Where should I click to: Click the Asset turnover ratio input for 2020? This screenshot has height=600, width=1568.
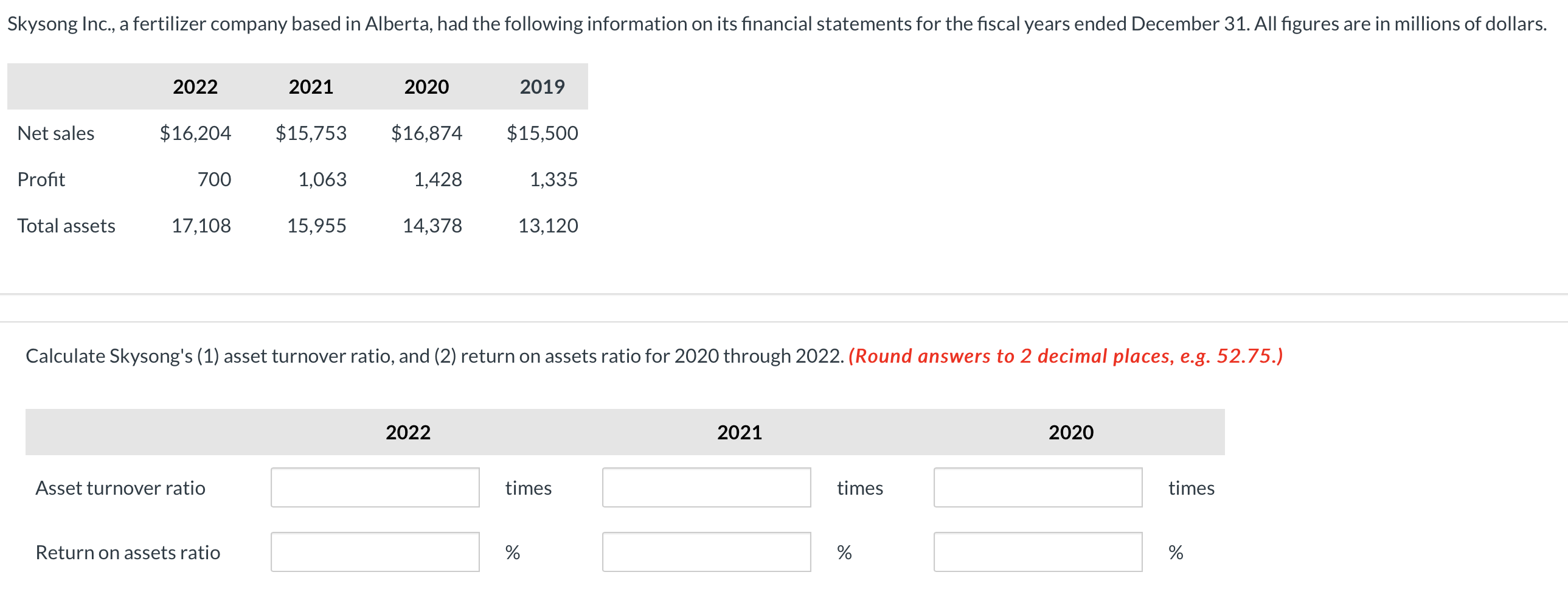[1038, 487]
